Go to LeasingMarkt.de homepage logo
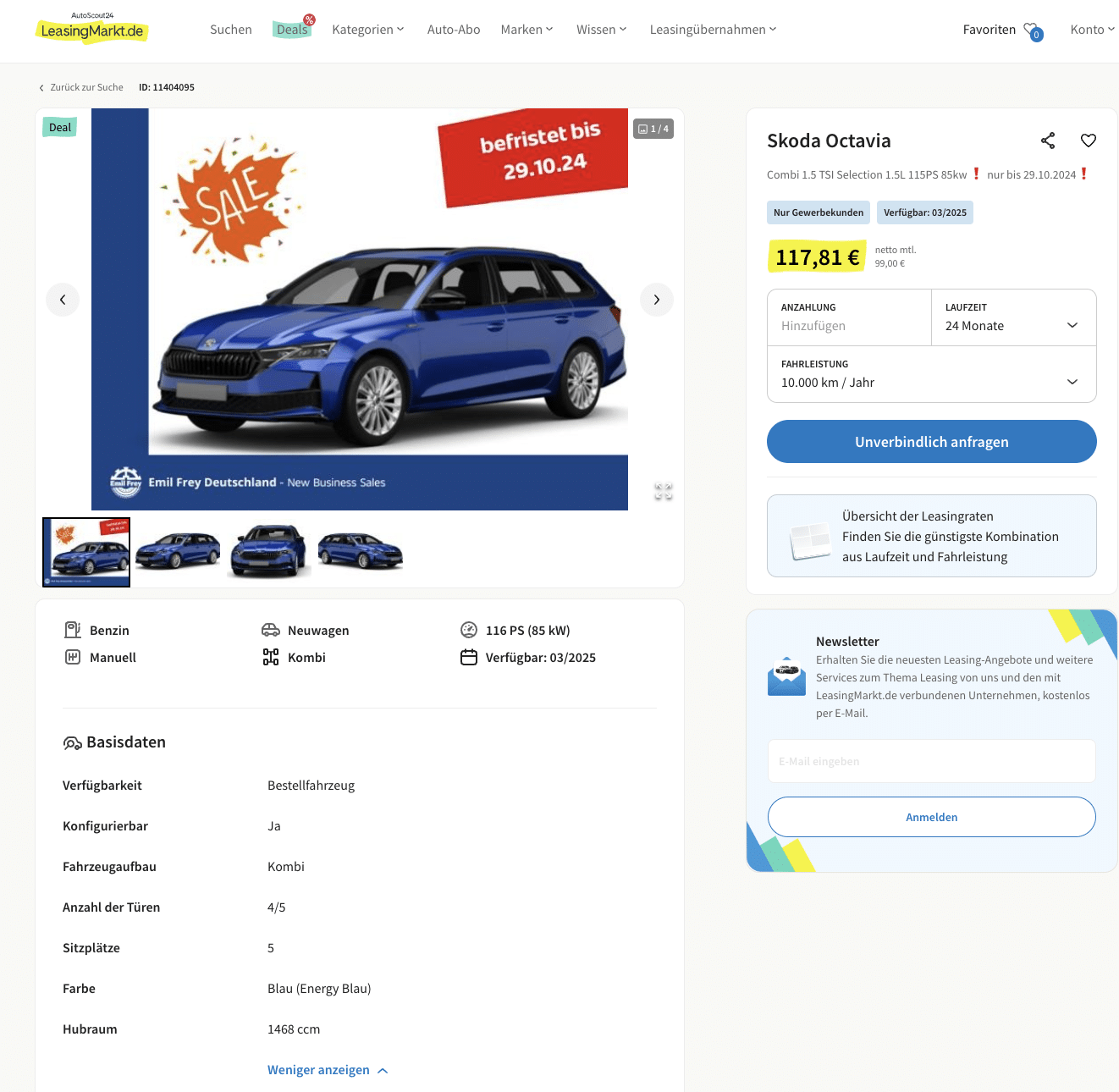 92,30
